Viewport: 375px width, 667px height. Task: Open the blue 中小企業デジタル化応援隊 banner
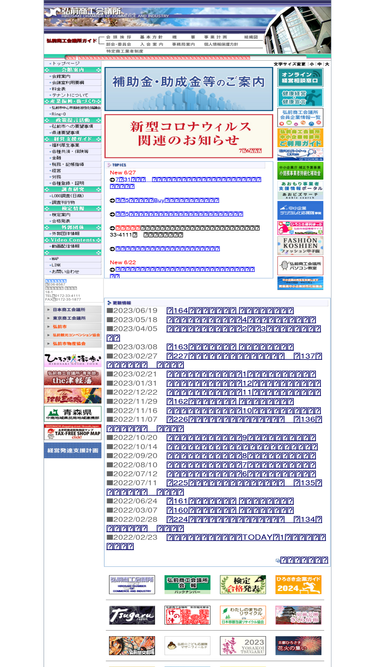[x=300, y=210]
